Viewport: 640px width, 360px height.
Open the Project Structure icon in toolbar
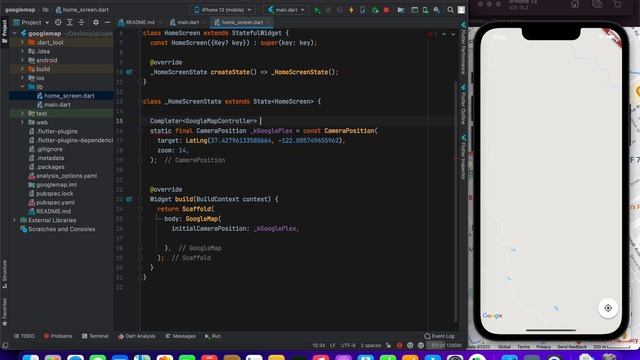(401, 10)
